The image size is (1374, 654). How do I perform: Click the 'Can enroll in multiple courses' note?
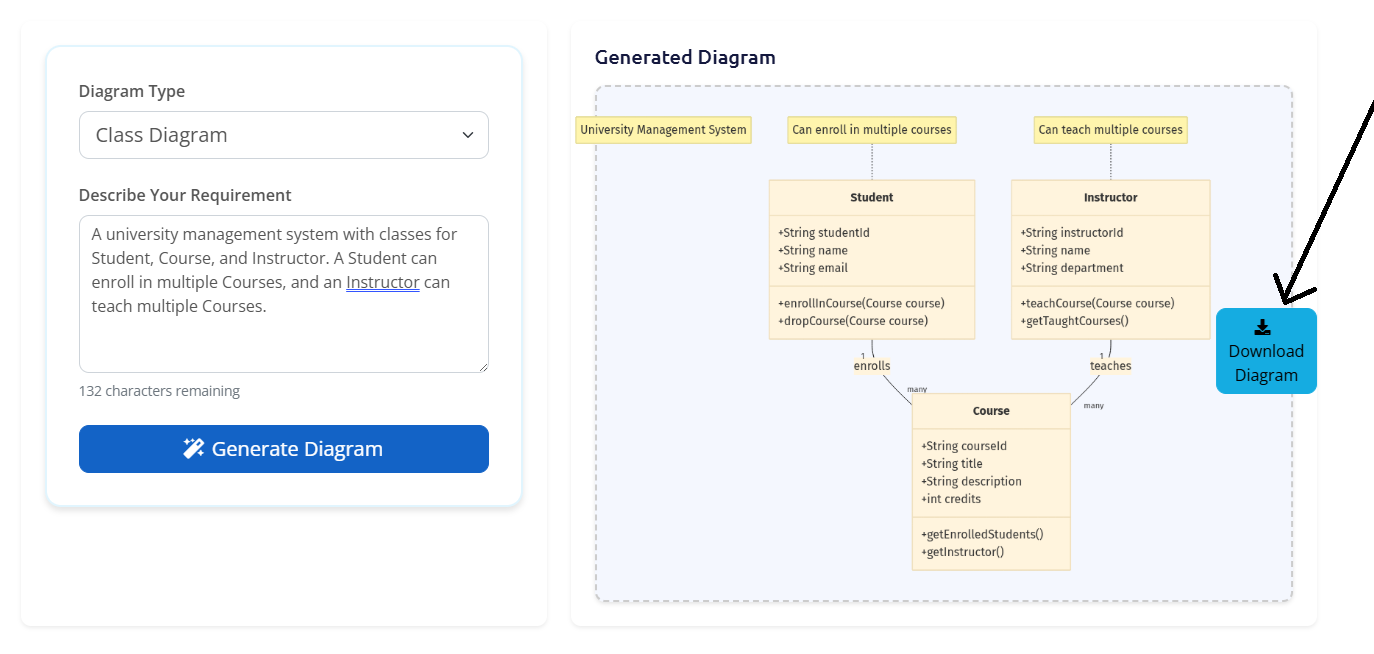click(871, 130)
